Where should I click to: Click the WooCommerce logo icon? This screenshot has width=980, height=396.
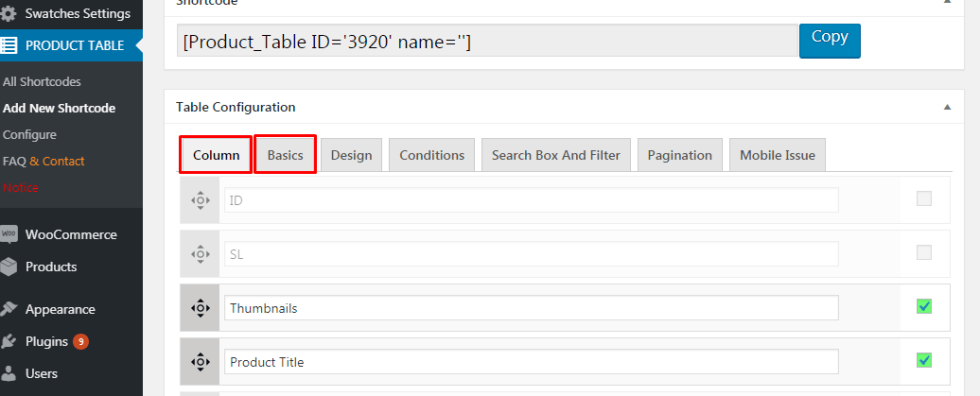point(8,235)
